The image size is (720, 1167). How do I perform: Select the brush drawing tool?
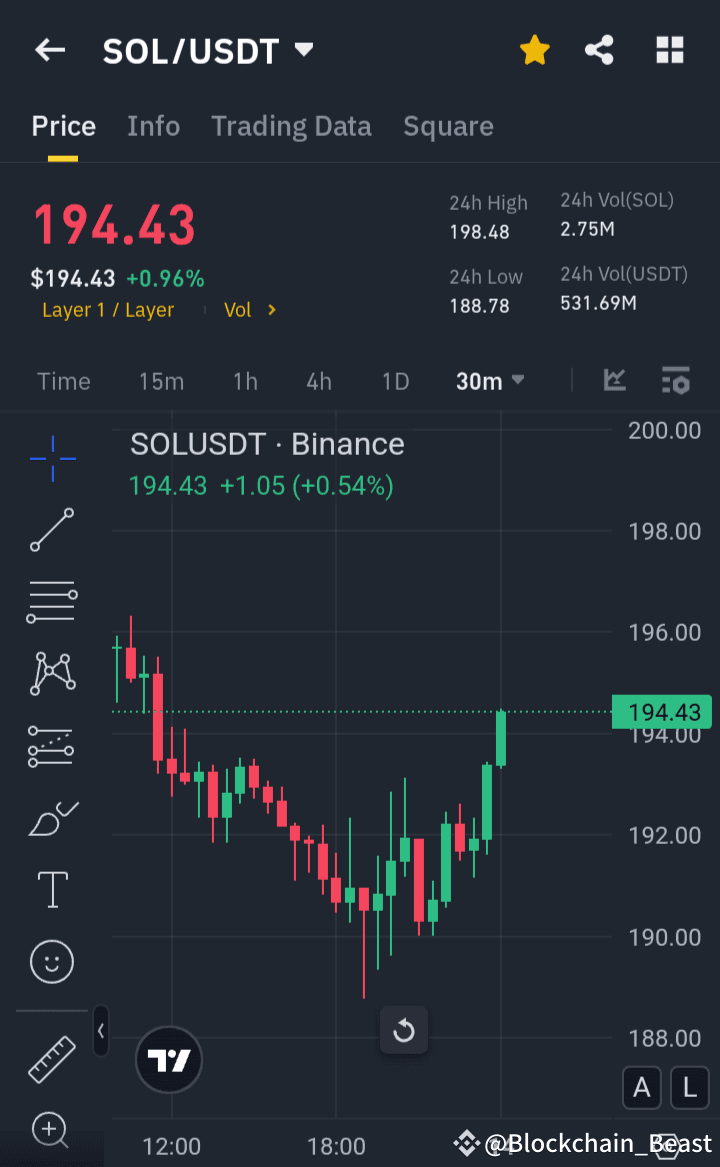point(51,817)
